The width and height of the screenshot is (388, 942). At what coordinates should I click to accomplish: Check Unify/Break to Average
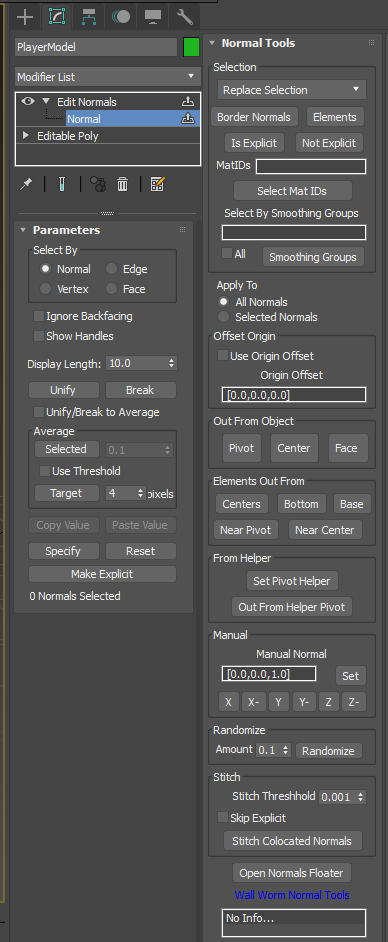pyautogui.click(x=38, y=412)
